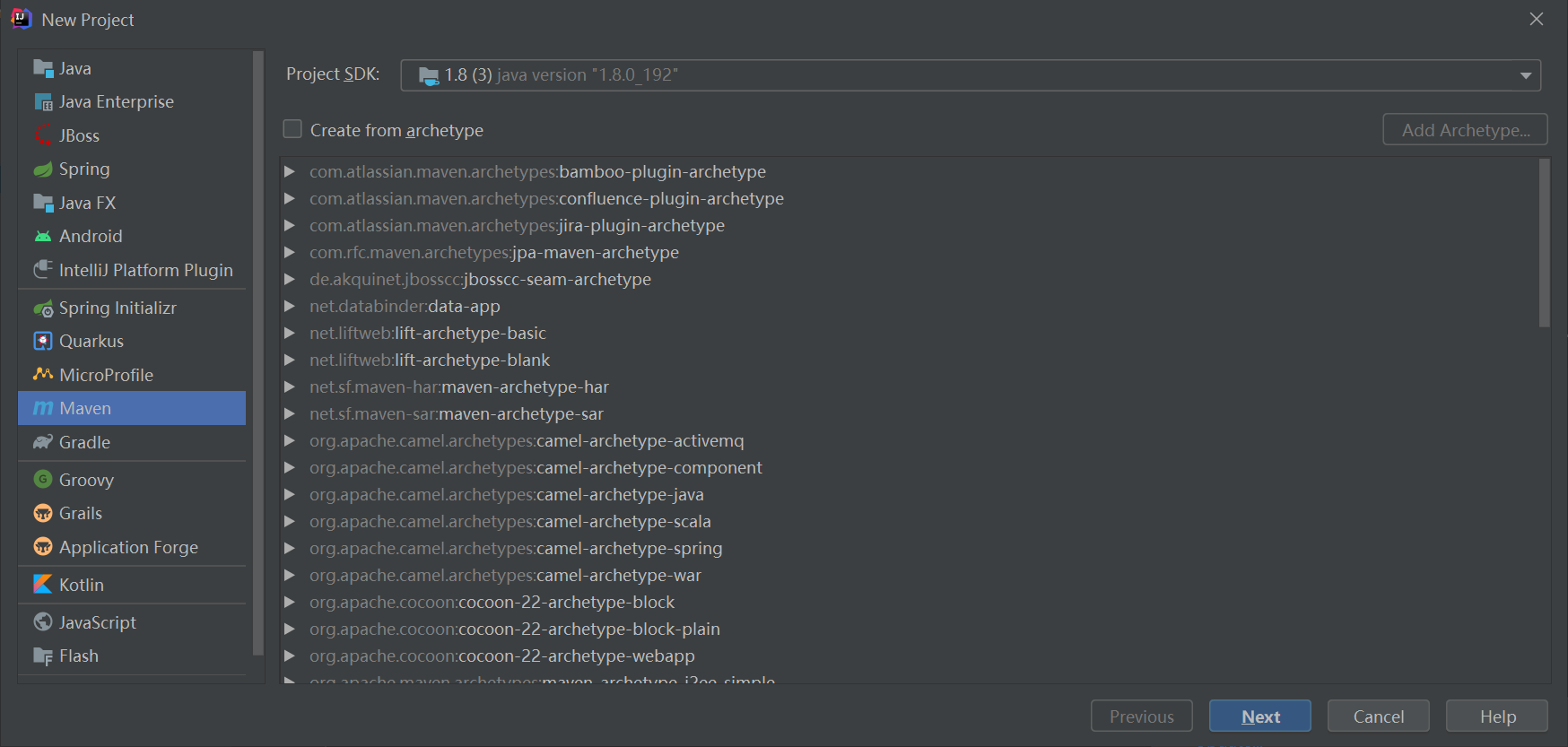
Task: Expand net.databinder data-app node
Action: click(290, 306)
